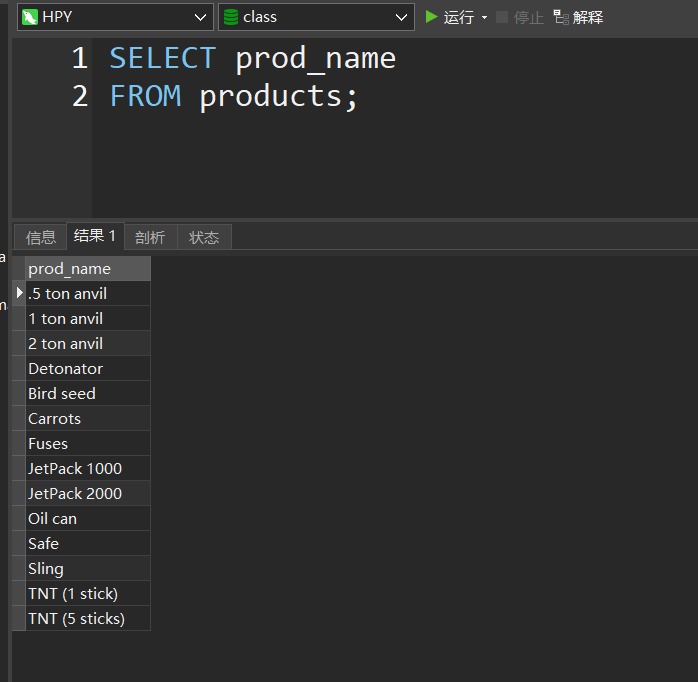The height and width of the screenshot is (682, 698).
Task: Click the 运行 run button label
Action: 459,18
